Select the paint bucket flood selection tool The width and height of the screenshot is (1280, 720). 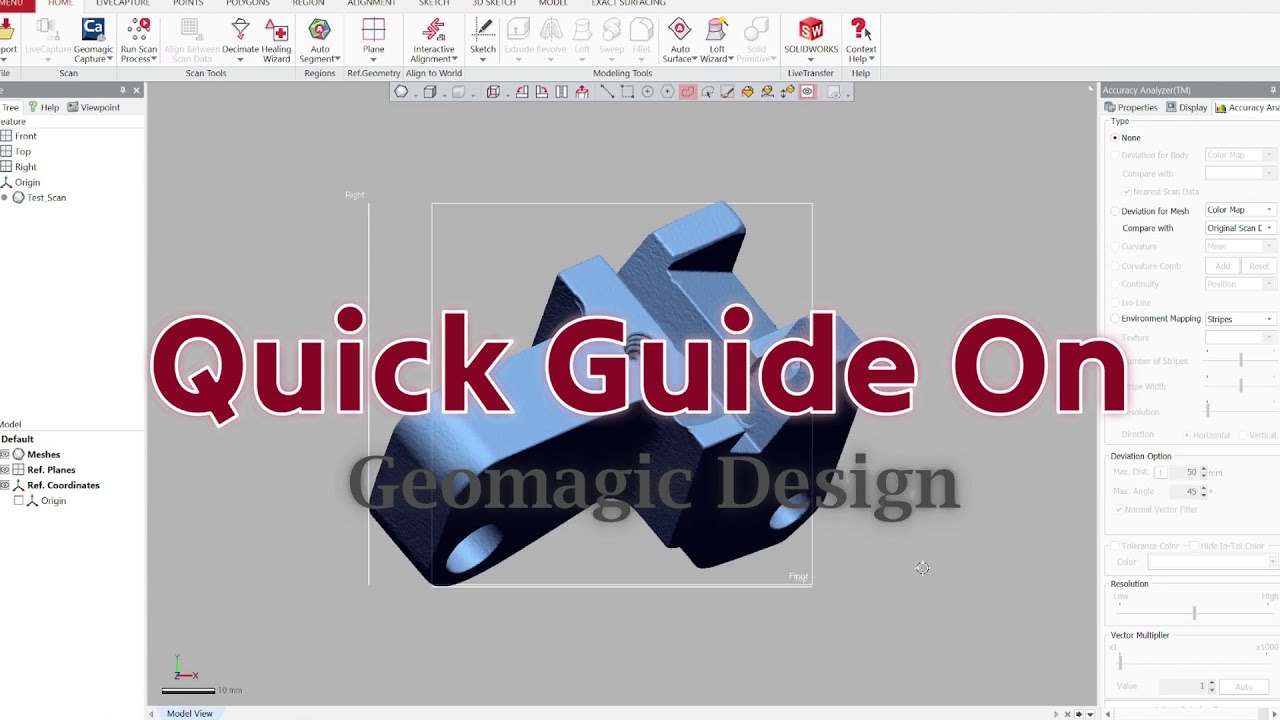coord(747,92)
